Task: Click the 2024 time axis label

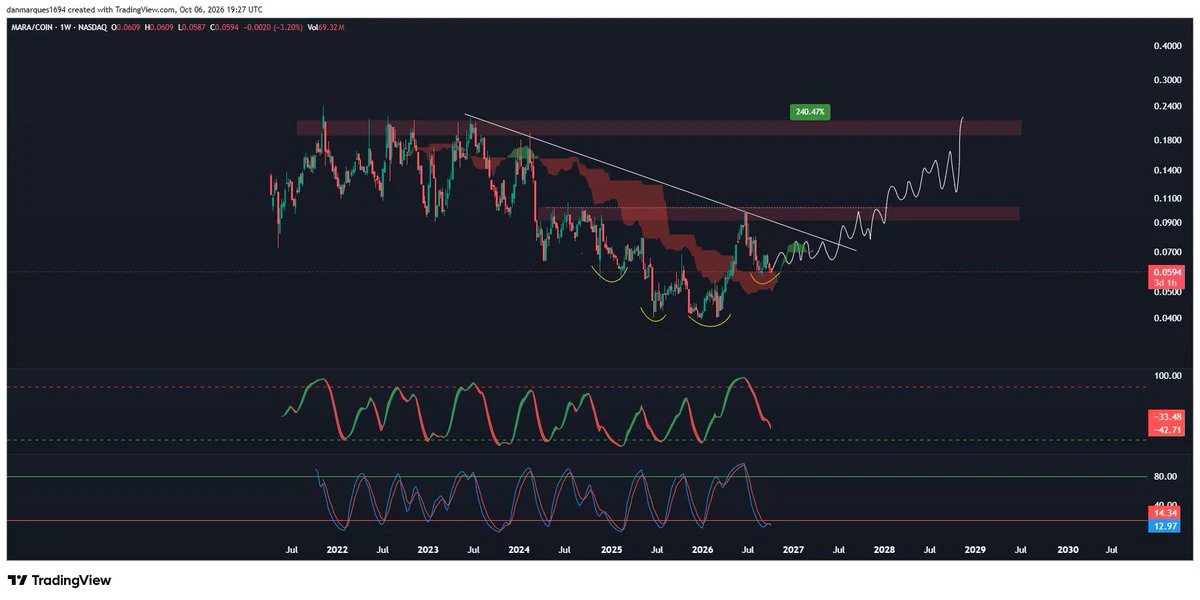Action: click(519, 550)
